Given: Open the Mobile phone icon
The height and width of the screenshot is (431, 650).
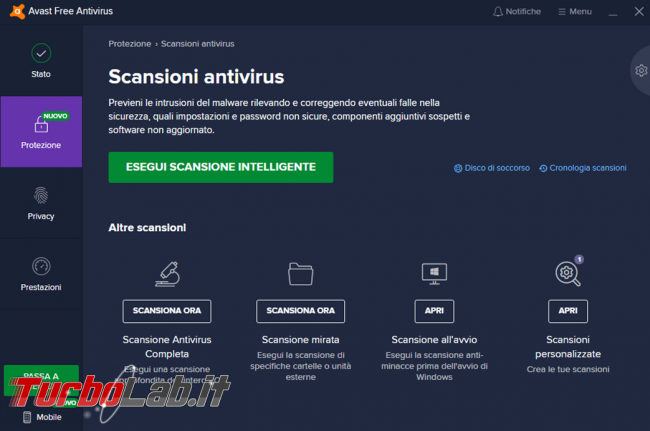Looking at the screenshot, I should (27, 417).
